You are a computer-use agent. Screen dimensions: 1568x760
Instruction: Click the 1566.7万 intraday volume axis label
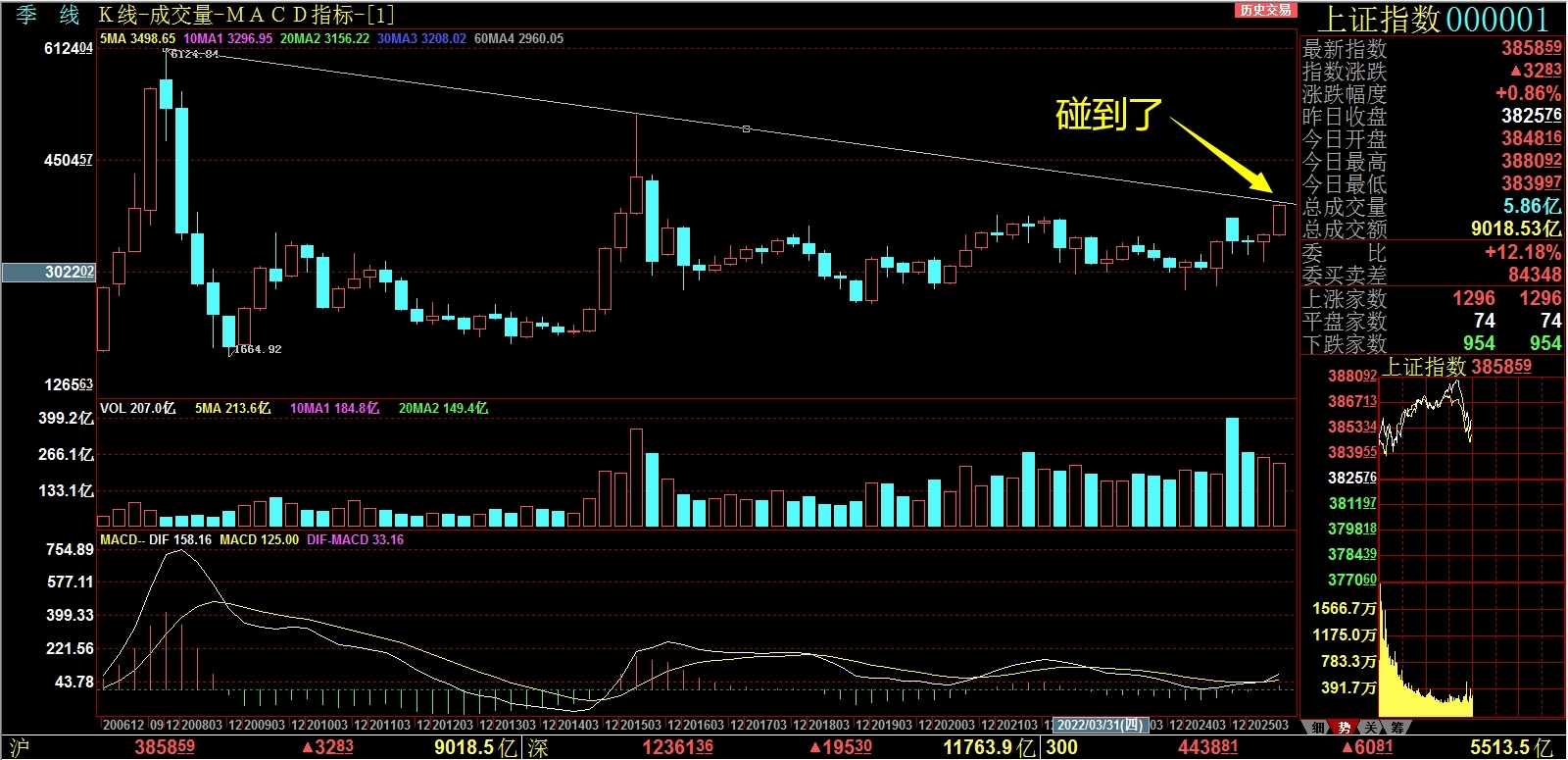[1345, 609]
